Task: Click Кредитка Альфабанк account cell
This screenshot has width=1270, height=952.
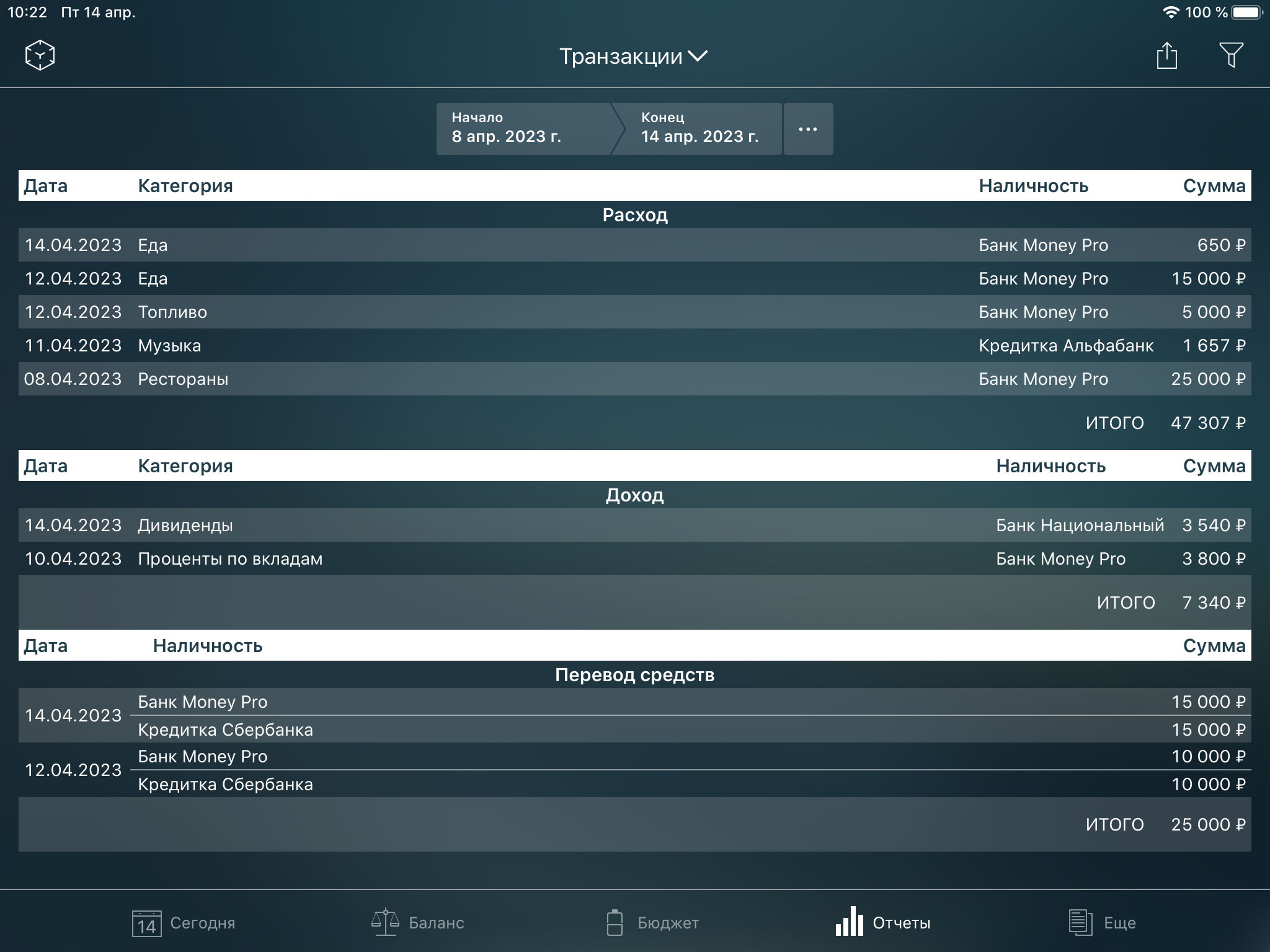Action: pyautogui.click(x=1066, y=345)
